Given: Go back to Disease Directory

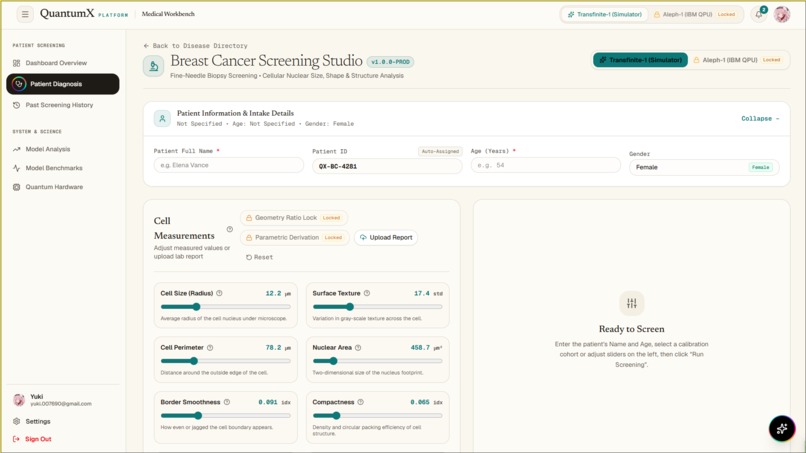Looking at the screenshot, I should pos(195,46).
